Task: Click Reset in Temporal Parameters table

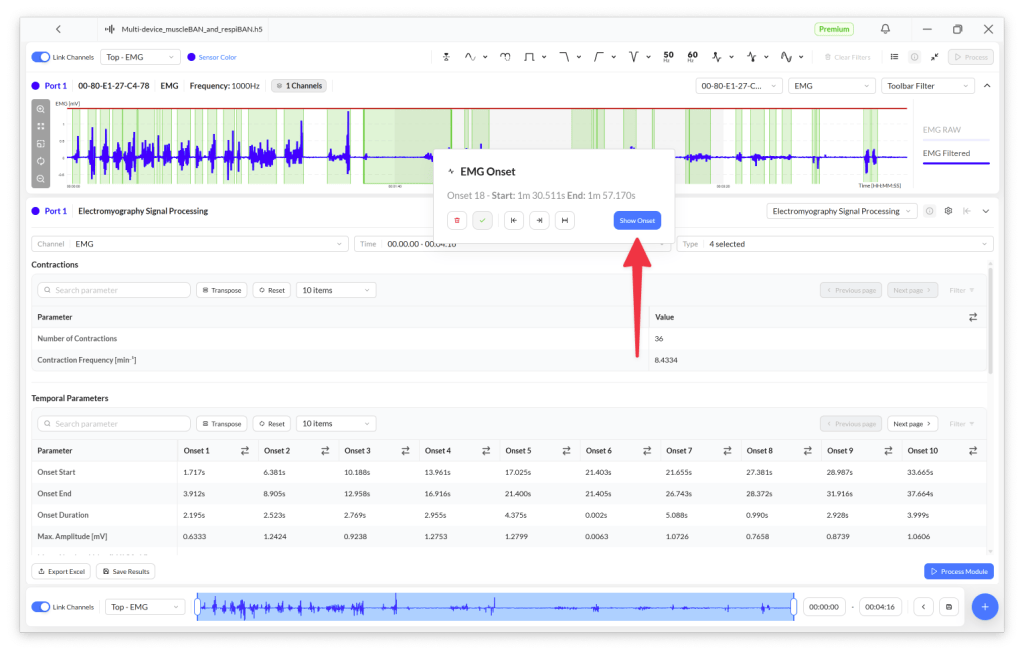Action: click(272, 424)
